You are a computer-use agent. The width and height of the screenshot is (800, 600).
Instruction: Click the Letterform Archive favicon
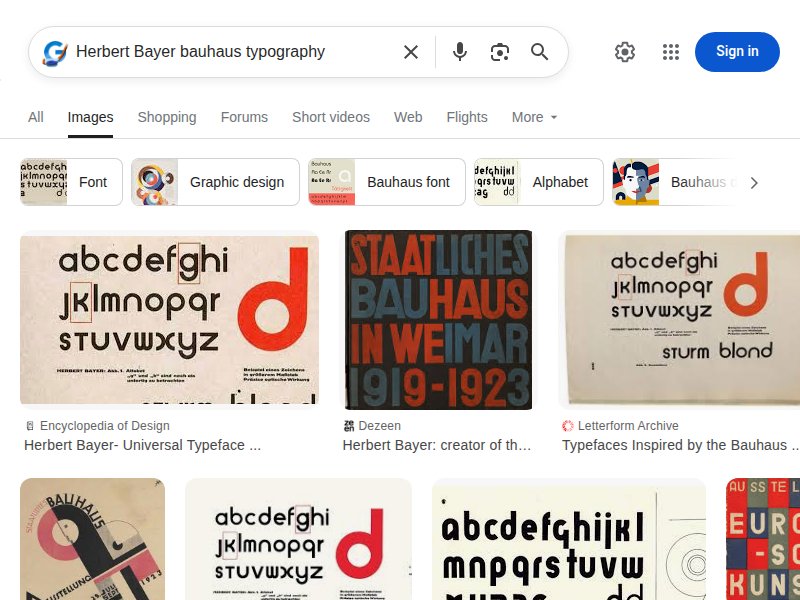pyautogui.click(x=568, y=425)
